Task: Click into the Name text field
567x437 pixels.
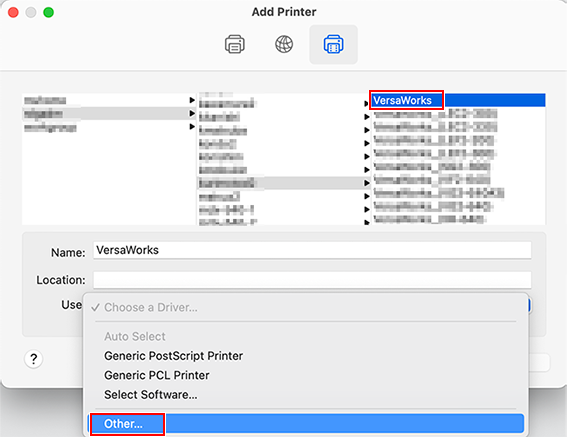Action: coord(312,250)
